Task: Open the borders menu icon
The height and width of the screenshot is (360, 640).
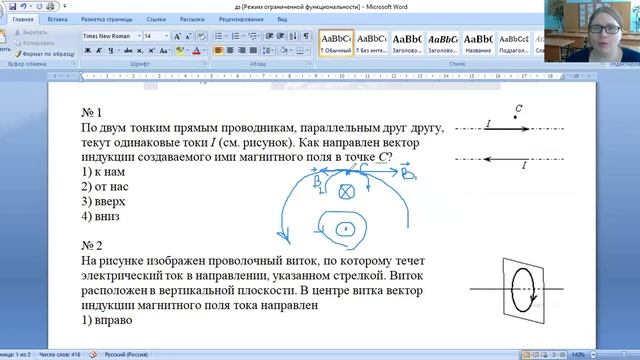Action: pyautogui.click(x=300, y=51)
